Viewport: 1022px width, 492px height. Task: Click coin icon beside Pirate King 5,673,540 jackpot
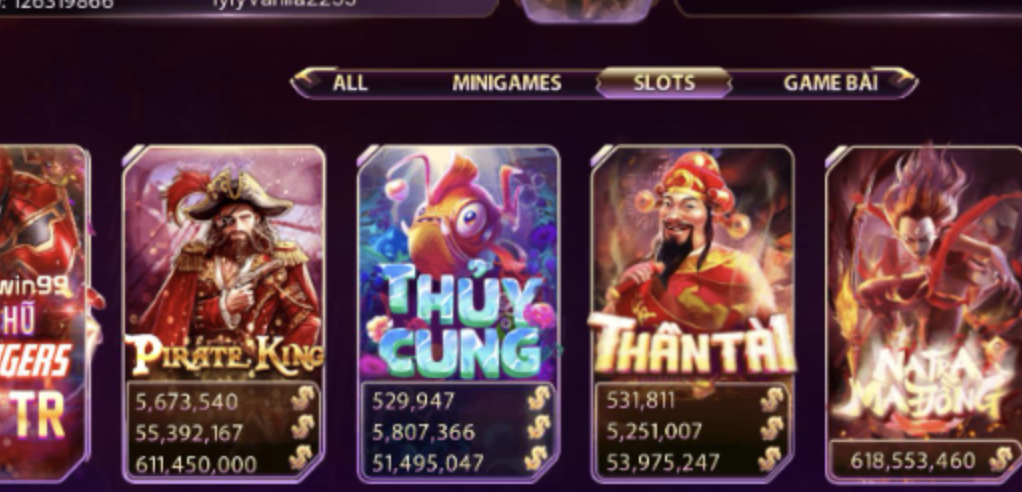tap(302, 398)
